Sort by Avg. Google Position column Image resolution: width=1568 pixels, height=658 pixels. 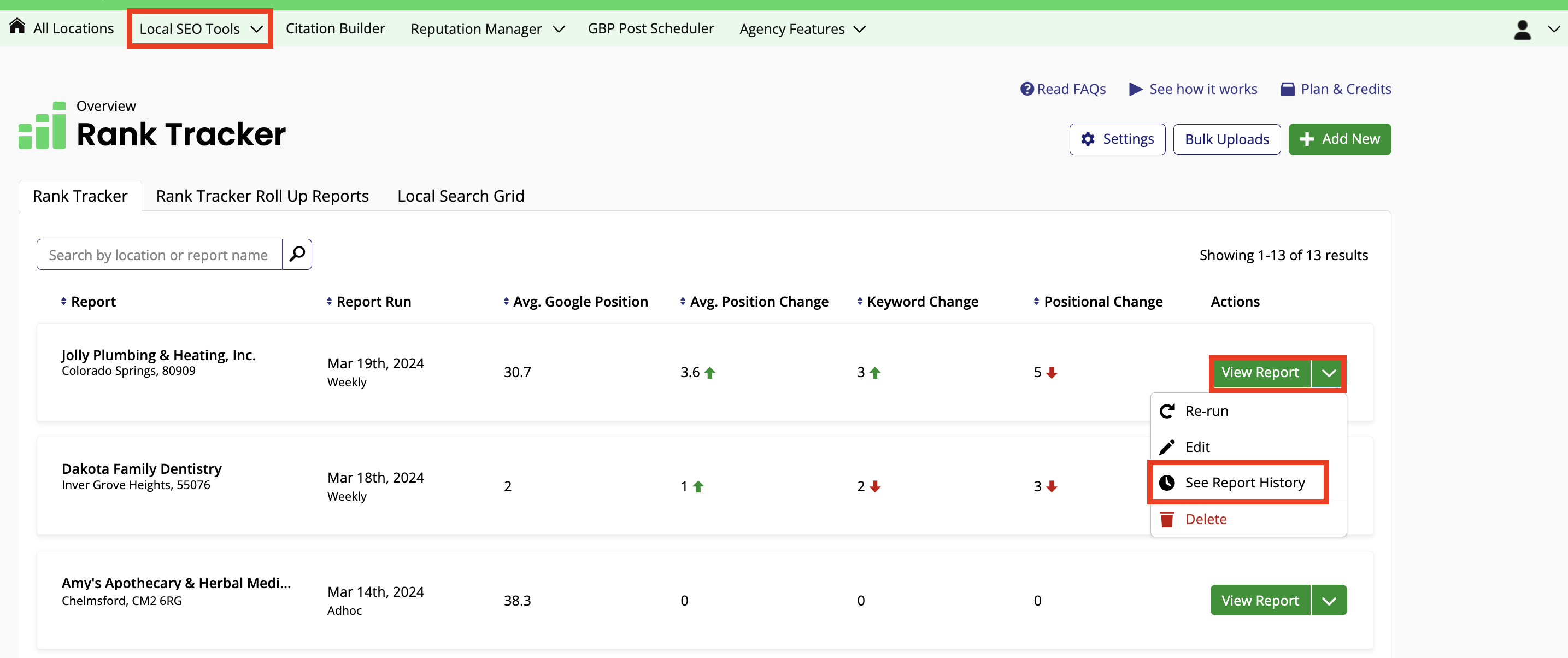579,301
